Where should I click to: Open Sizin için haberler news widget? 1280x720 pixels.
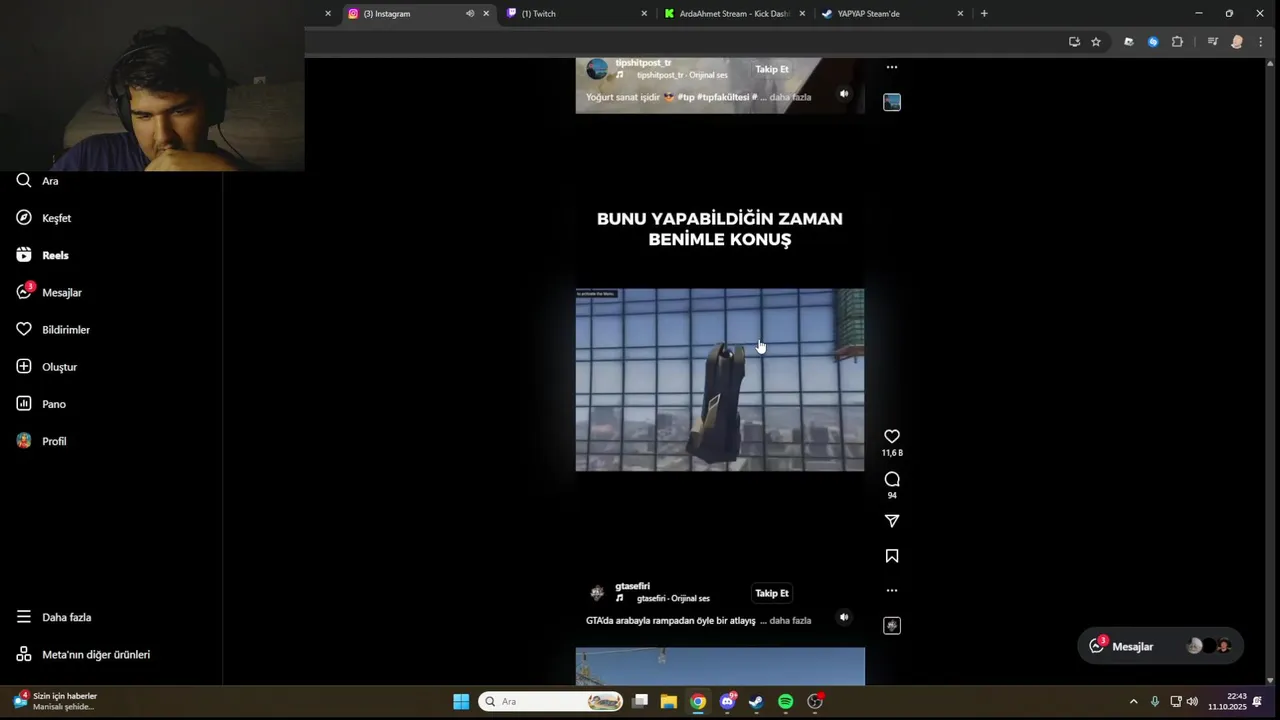point(55,701)
